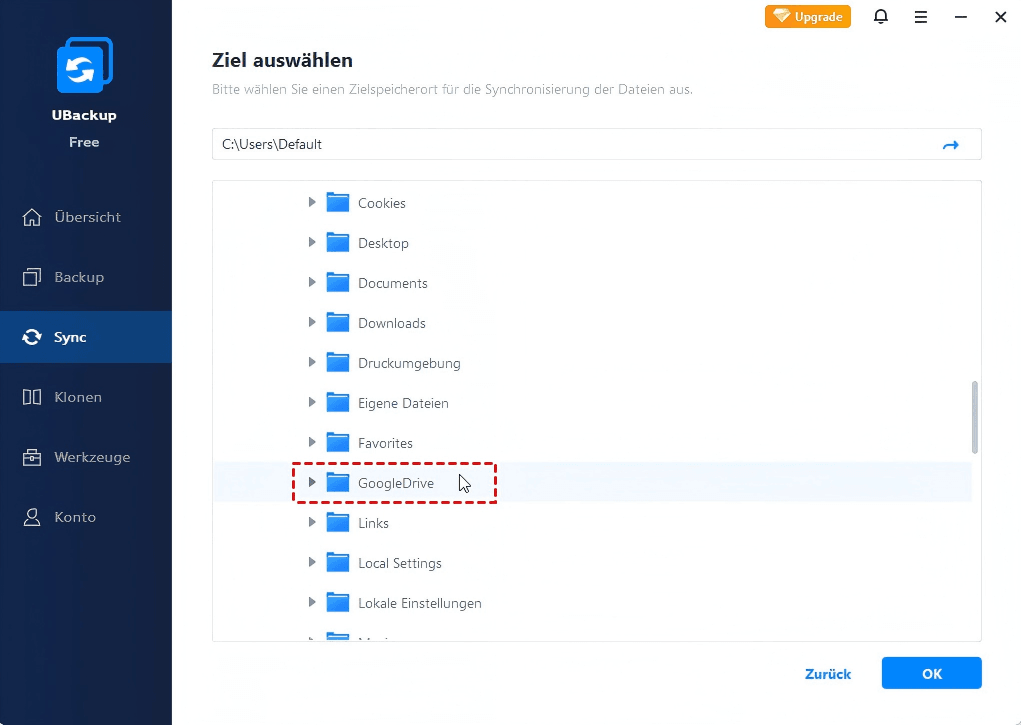Click the Klonen sidebar icon

32,397
